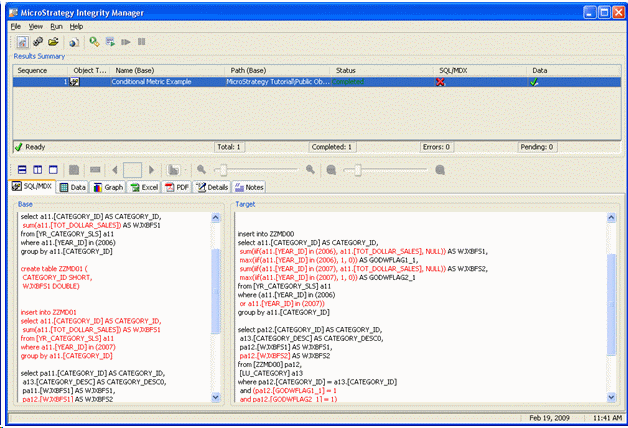Screen dimensions: 628x428
Task: Click the play/resume execution icon
Action: coord(126,42)
